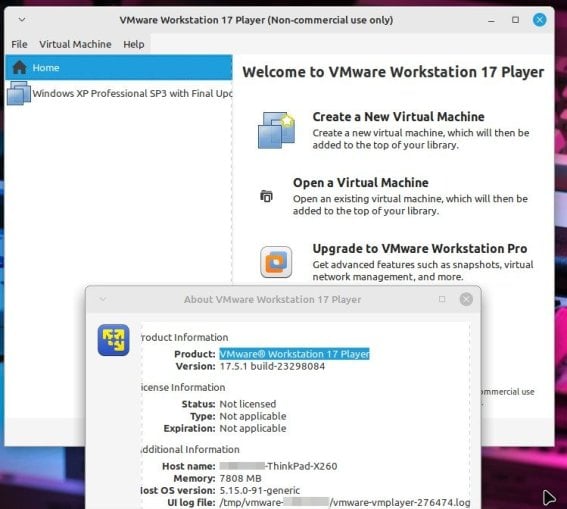567x509 pixels.
Task: Open the File menu
Action: [19, 44]
